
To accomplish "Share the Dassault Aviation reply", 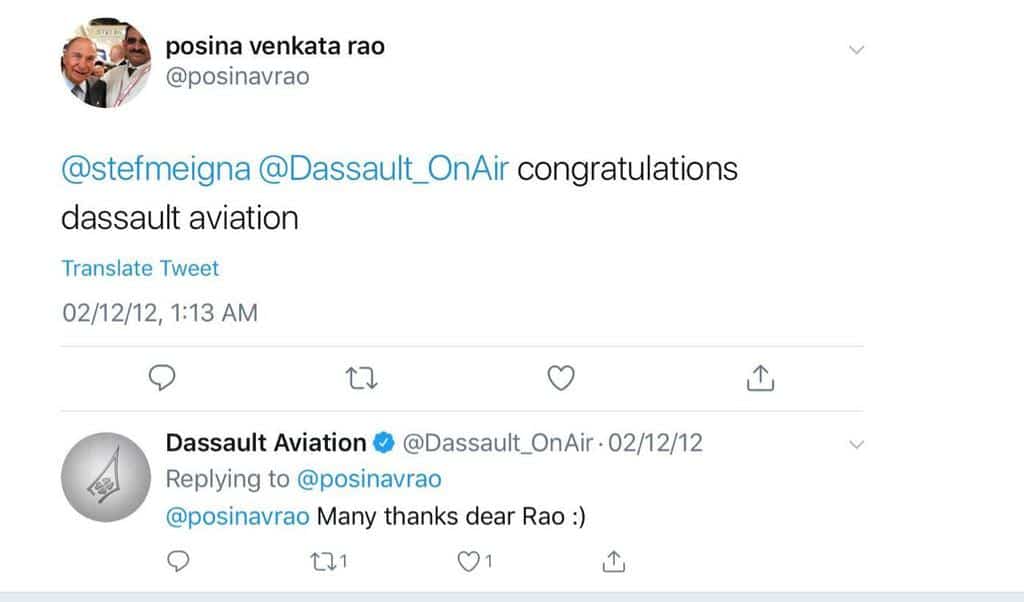I will [614, 561].
